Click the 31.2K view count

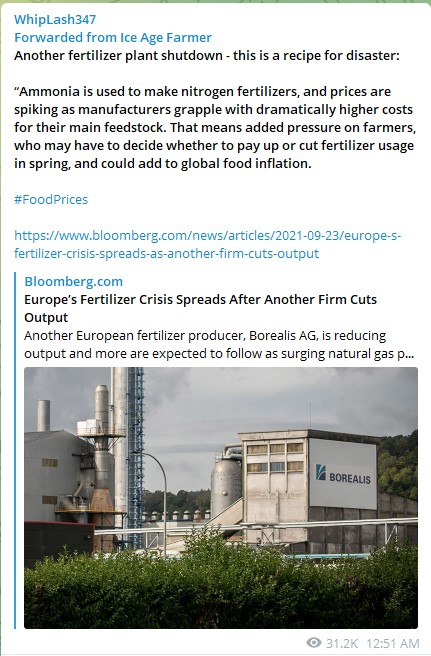[x=342, y=643]
